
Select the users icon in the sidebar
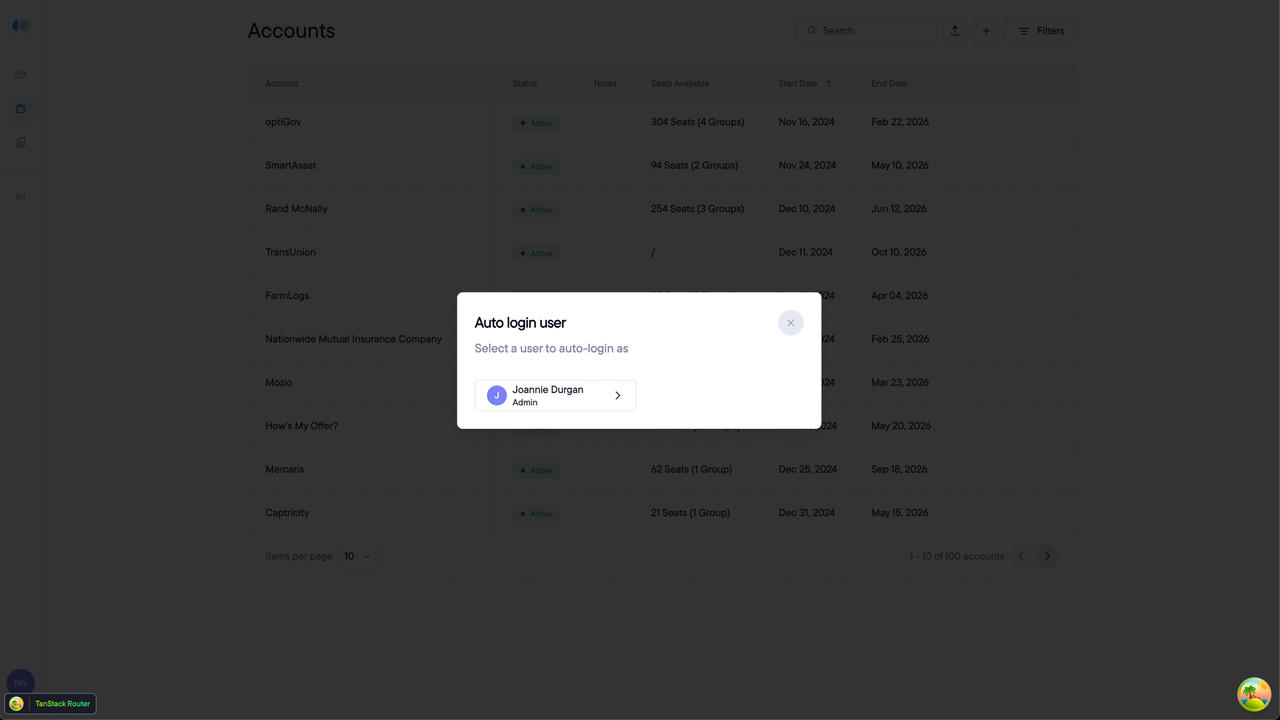pyautogui.click(x=20, y=74)
